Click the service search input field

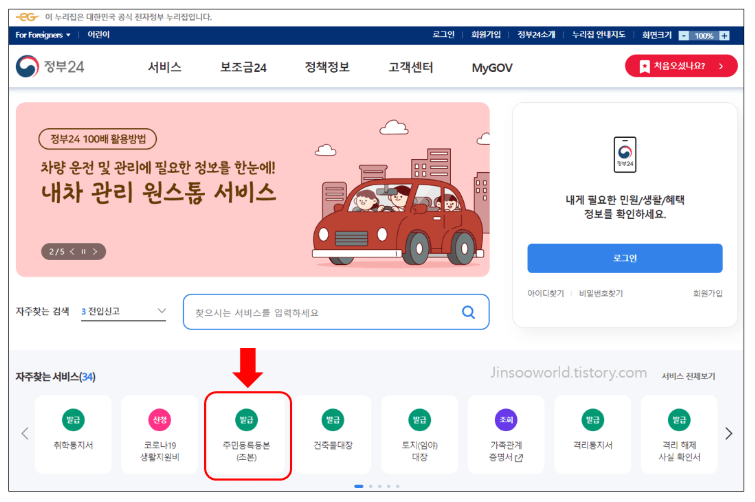(x=336, y=312)
